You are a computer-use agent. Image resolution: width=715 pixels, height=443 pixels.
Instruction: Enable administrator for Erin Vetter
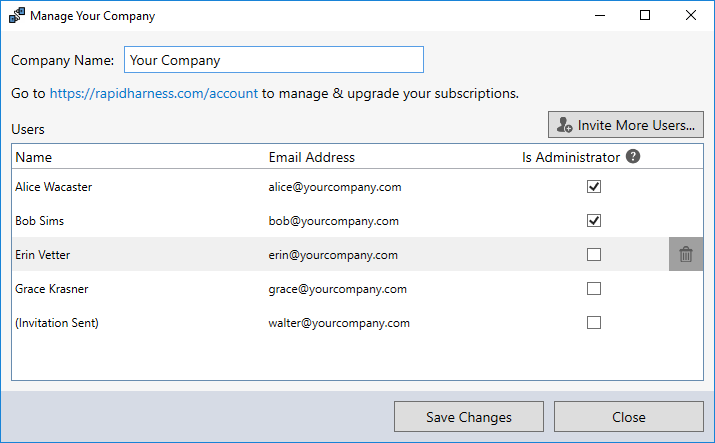(594, 255)
